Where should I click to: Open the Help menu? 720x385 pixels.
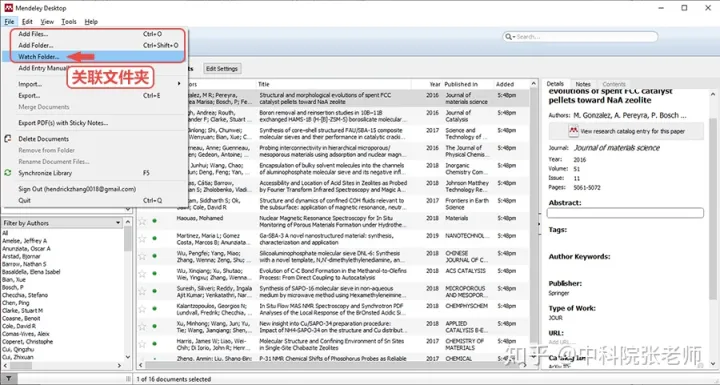91,22
